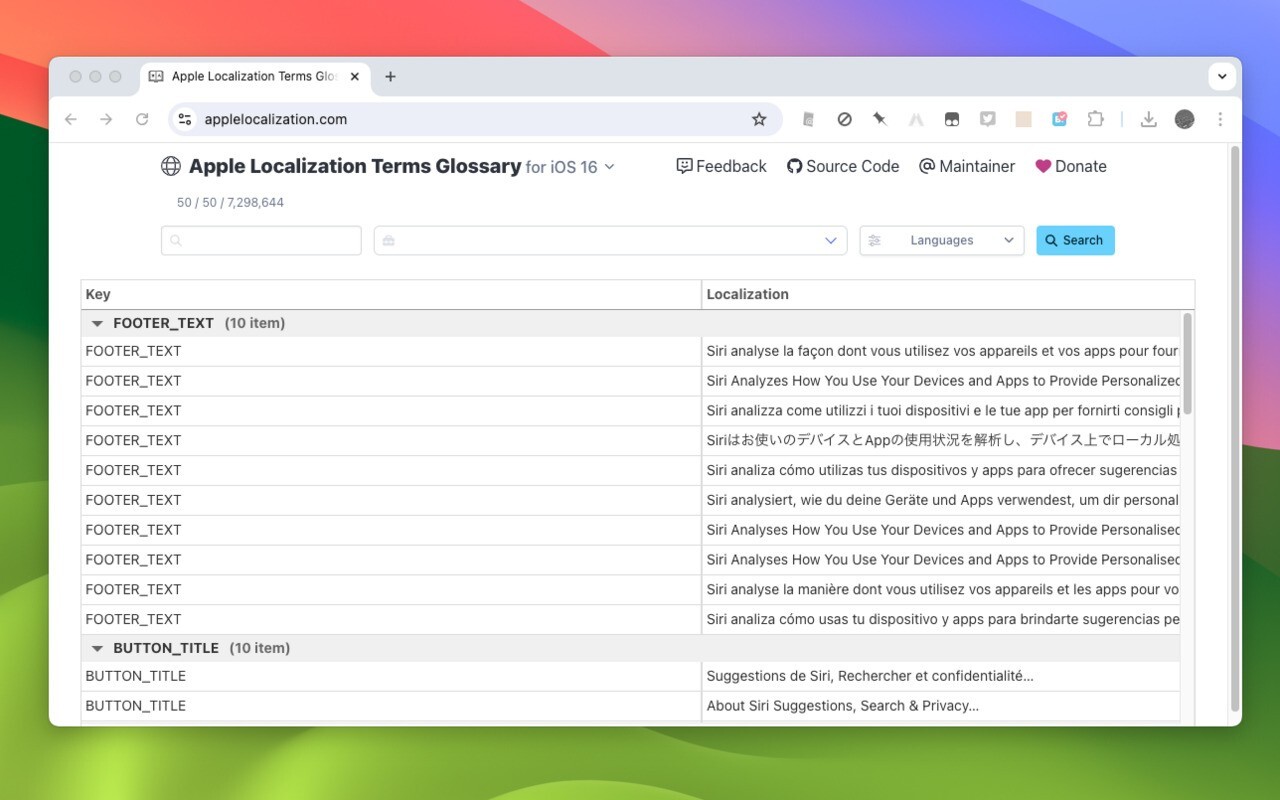Click the heart icon to Donate
This screenshot has height=800, width=1280.
(1043, 166)
